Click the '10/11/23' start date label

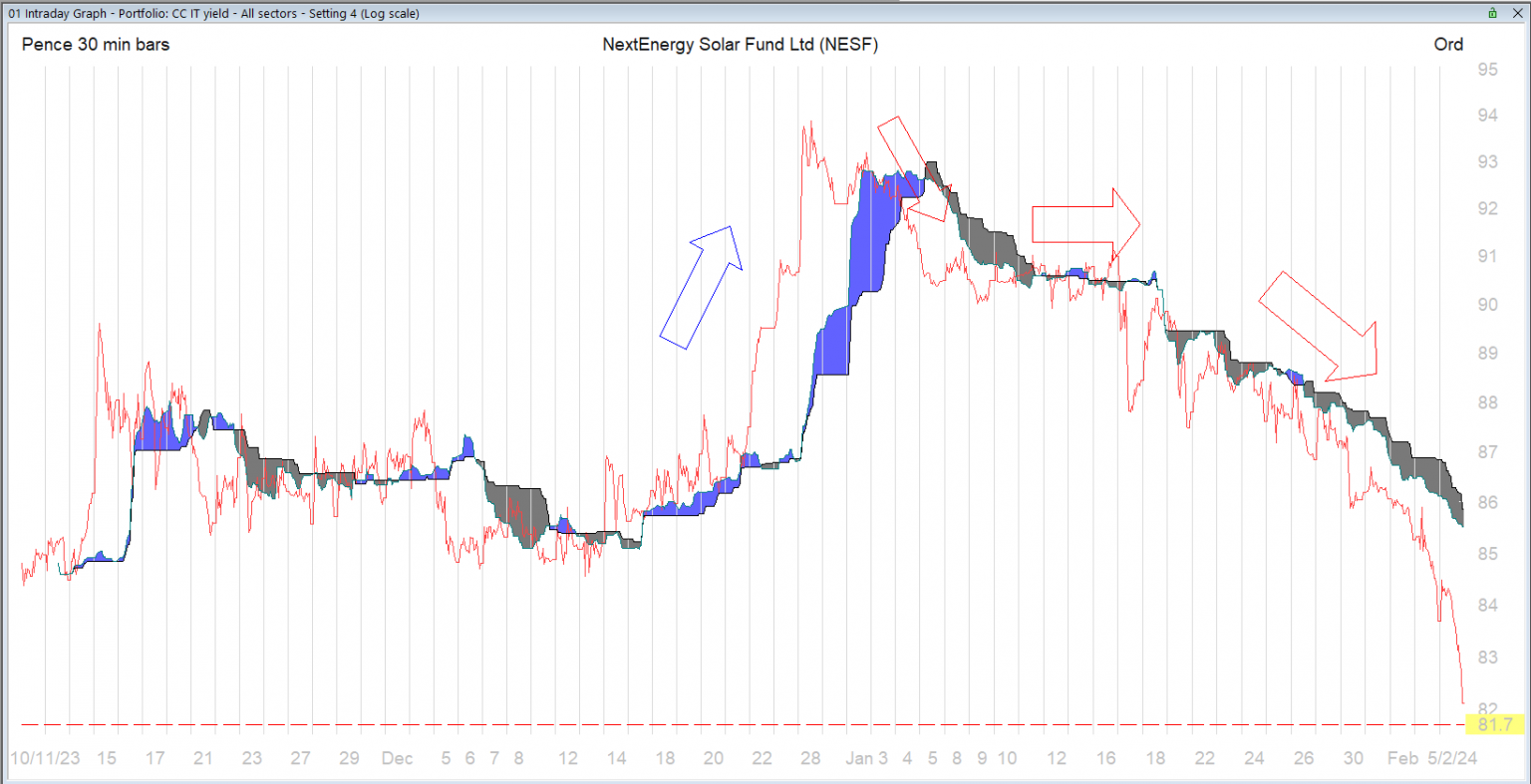tap(45, 758)
